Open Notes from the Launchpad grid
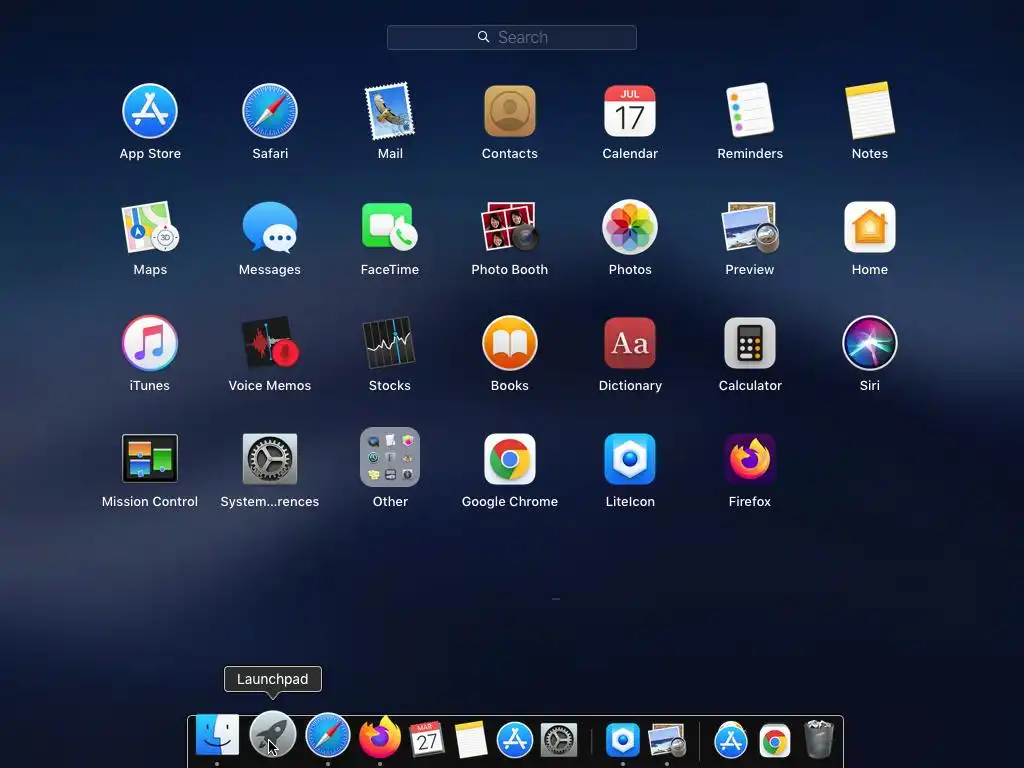This screenshot has width=1024, height=768. coord(870,111)
